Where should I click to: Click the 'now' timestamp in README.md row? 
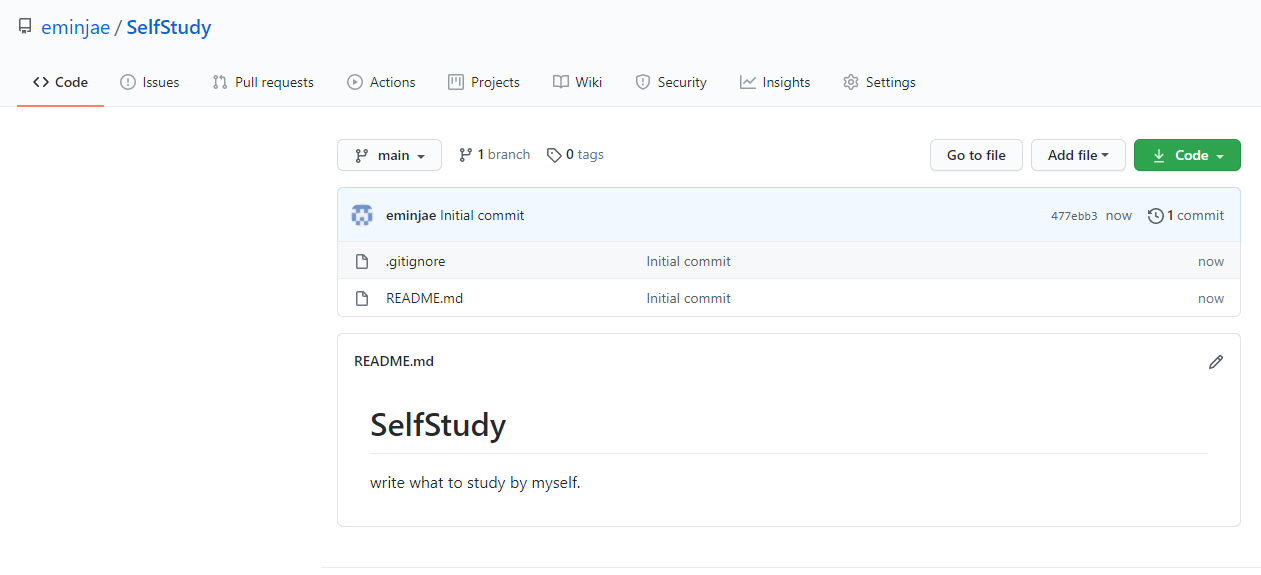(x=1211, y=298)
